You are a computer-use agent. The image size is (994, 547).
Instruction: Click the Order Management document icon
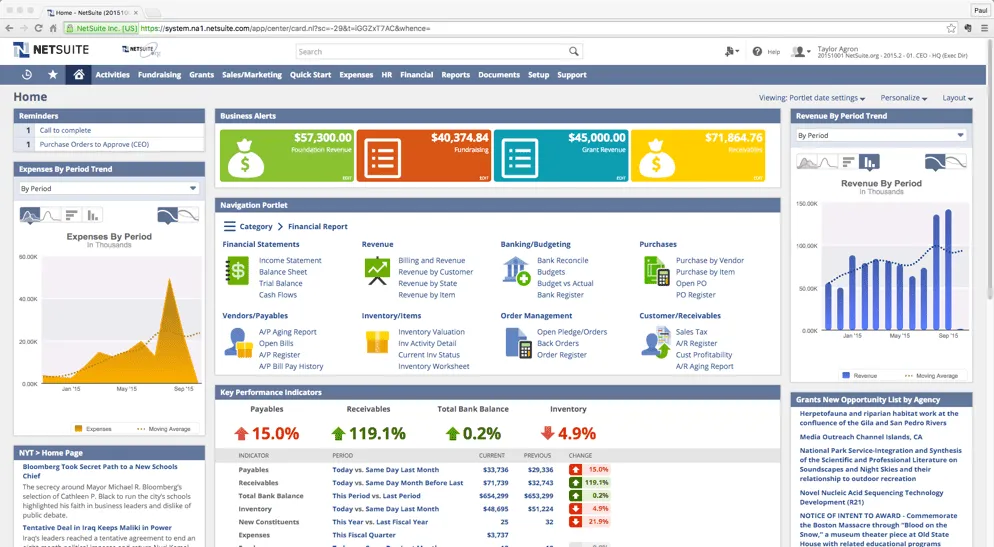(x=518, y=343)
